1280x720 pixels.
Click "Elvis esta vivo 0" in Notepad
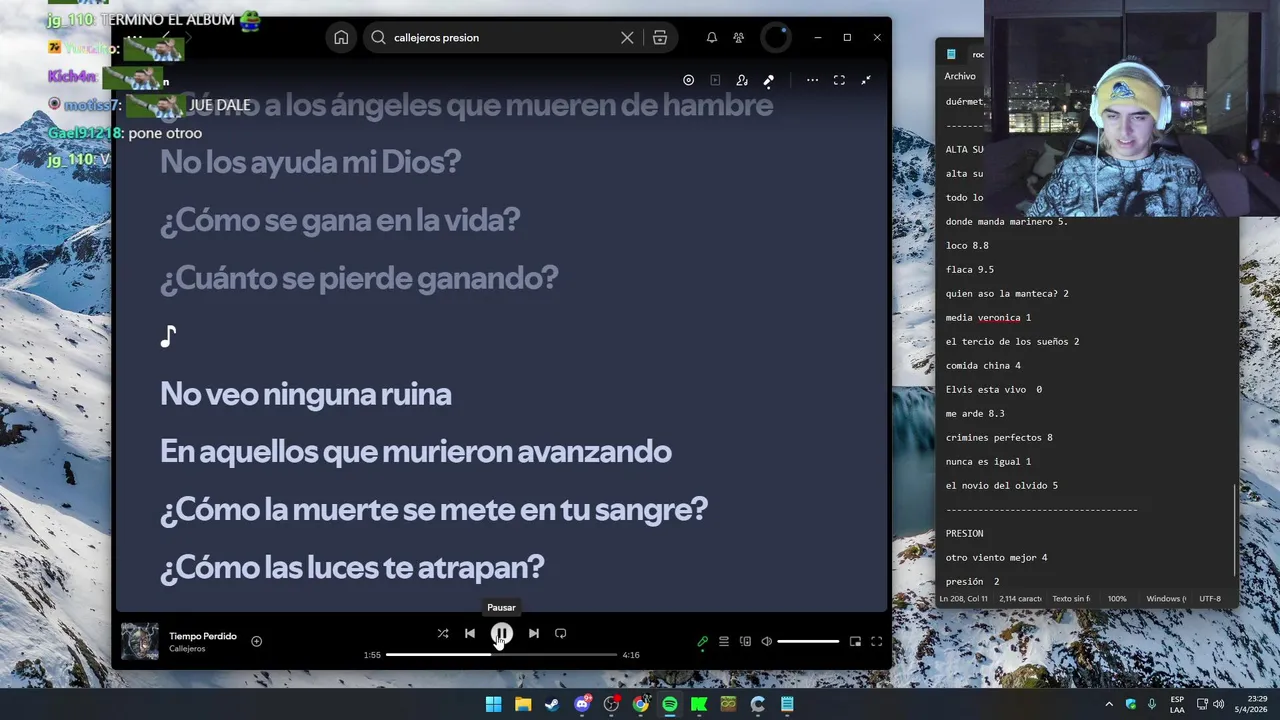994,389
